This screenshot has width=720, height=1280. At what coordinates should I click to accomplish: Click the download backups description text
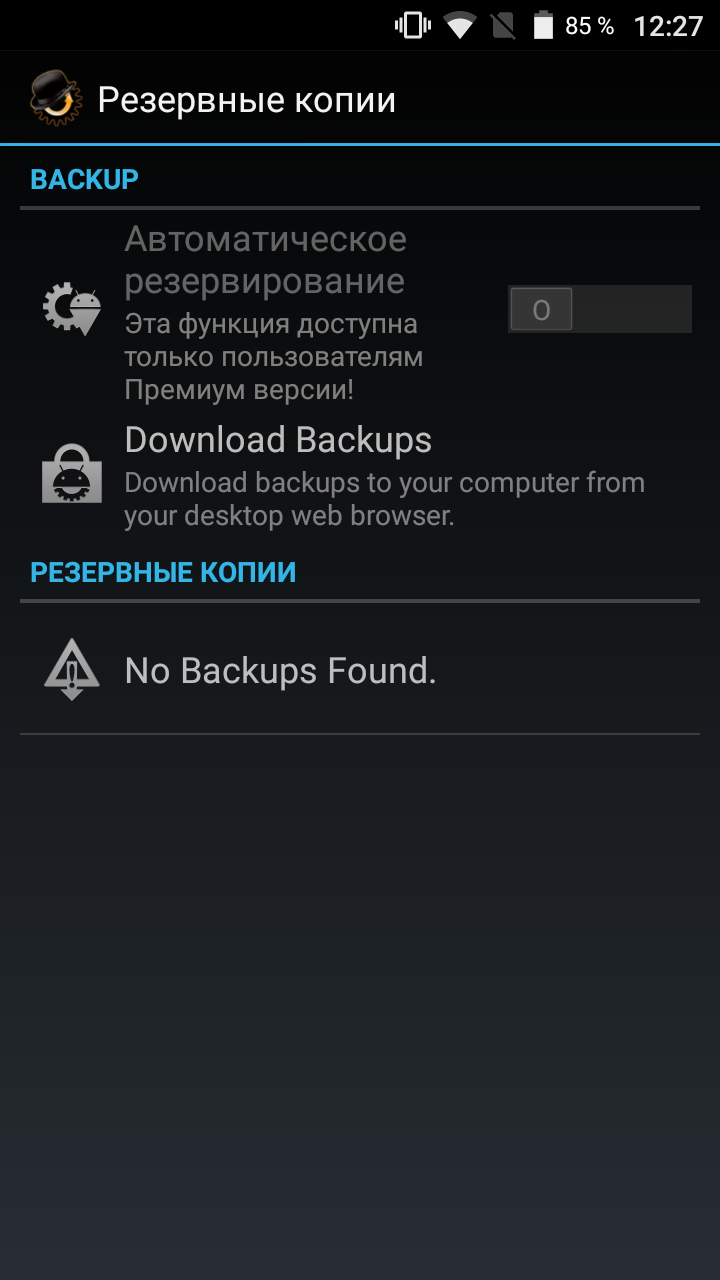click(x=384, y=499)
